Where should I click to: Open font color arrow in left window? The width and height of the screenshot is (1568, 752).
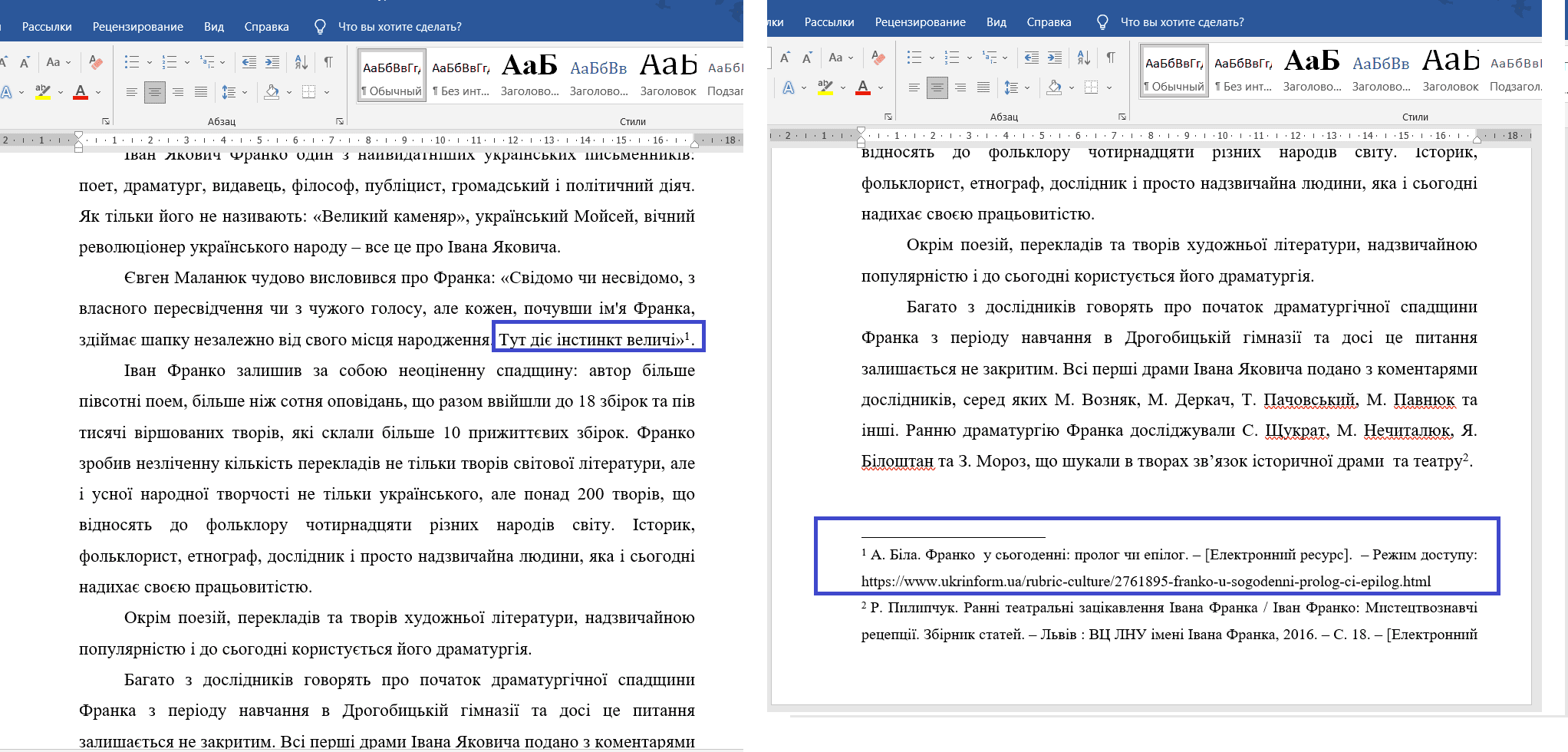(x=98, y=93)
